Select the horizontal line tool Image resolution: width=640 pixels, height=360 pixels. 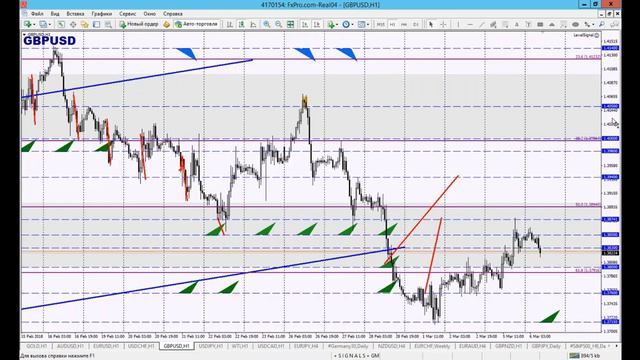pyautogui.click(x=470, y=24)
